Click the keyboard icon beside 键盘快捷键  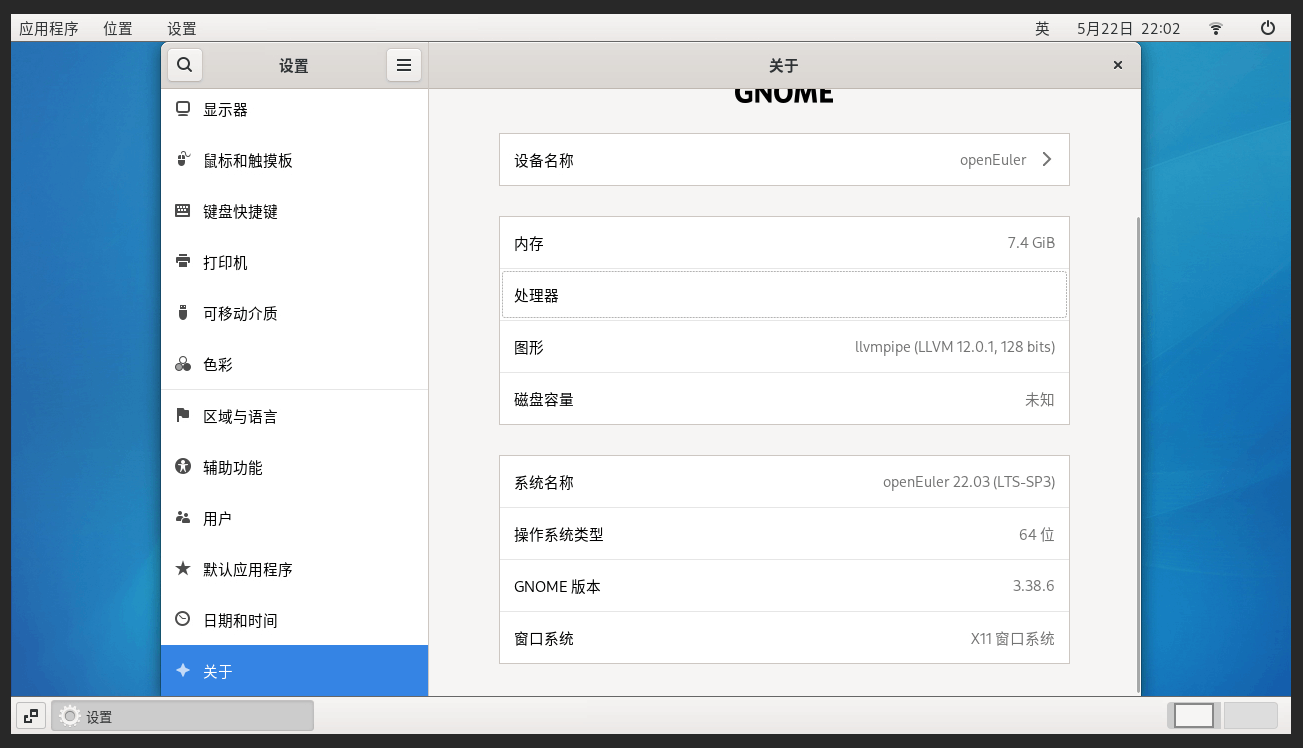[x=182, y=211]
